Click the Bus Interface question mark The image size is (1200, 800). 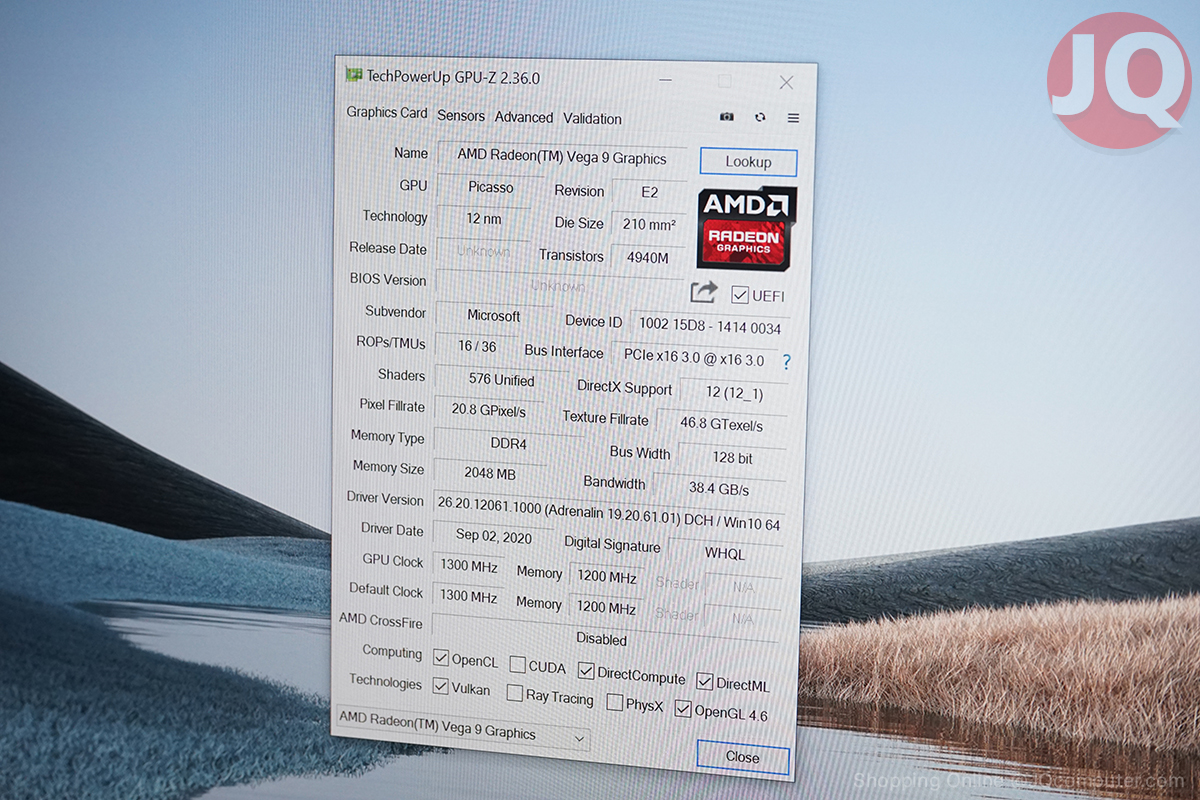click(786, 362)
